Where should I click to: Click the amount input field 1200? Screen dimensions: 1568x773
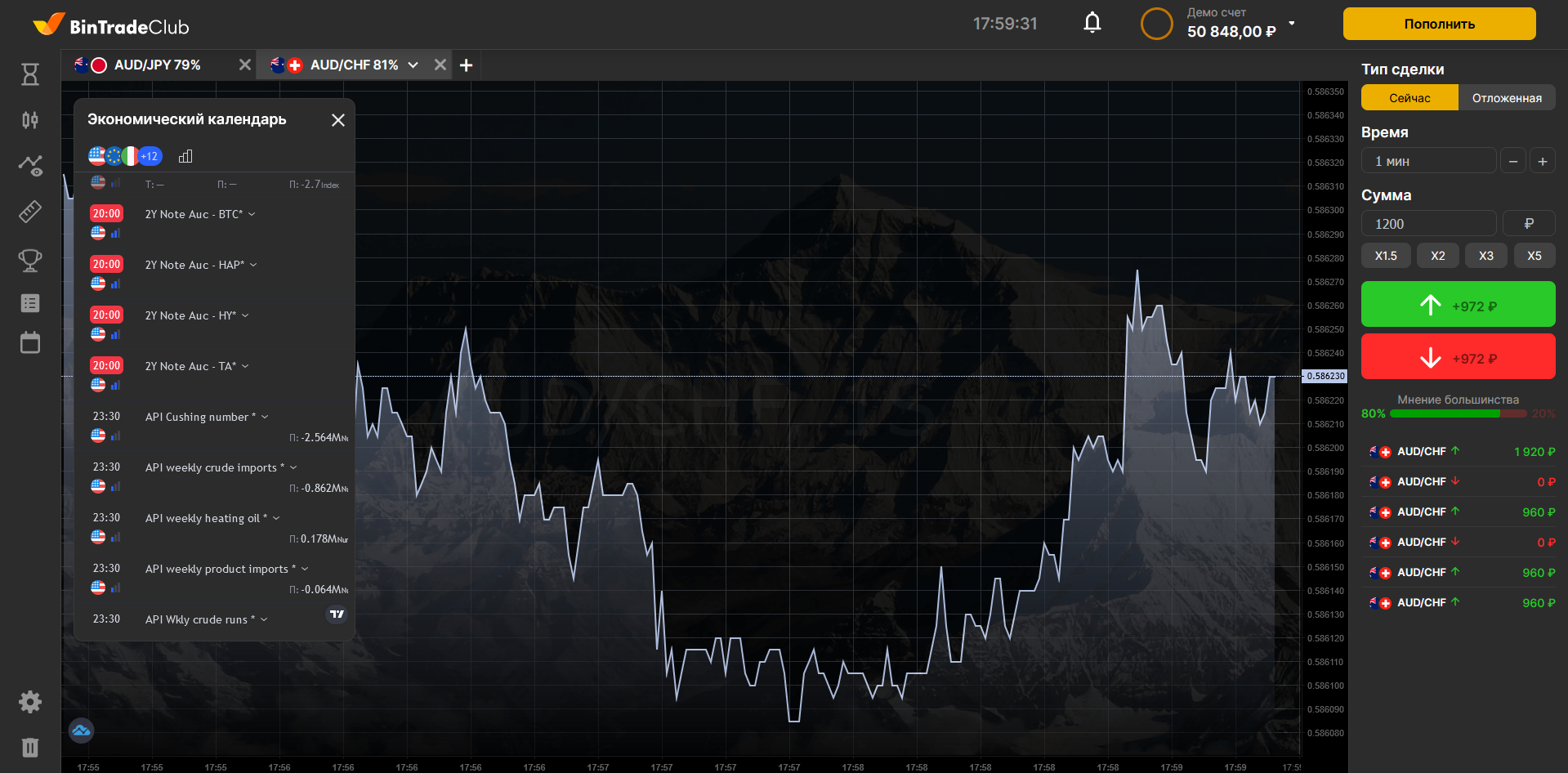coord(1427,224)
